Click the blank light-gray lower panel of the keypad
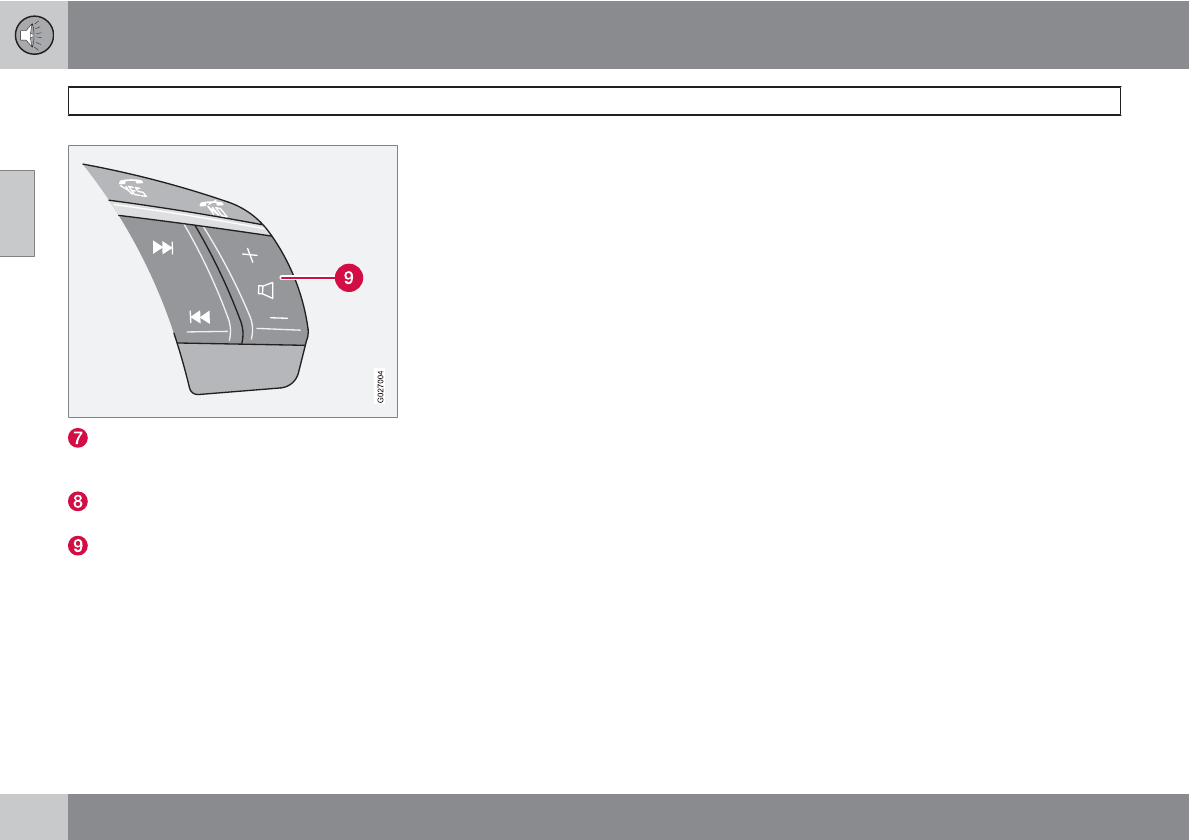1190x840 pixels. coord(241,368)
